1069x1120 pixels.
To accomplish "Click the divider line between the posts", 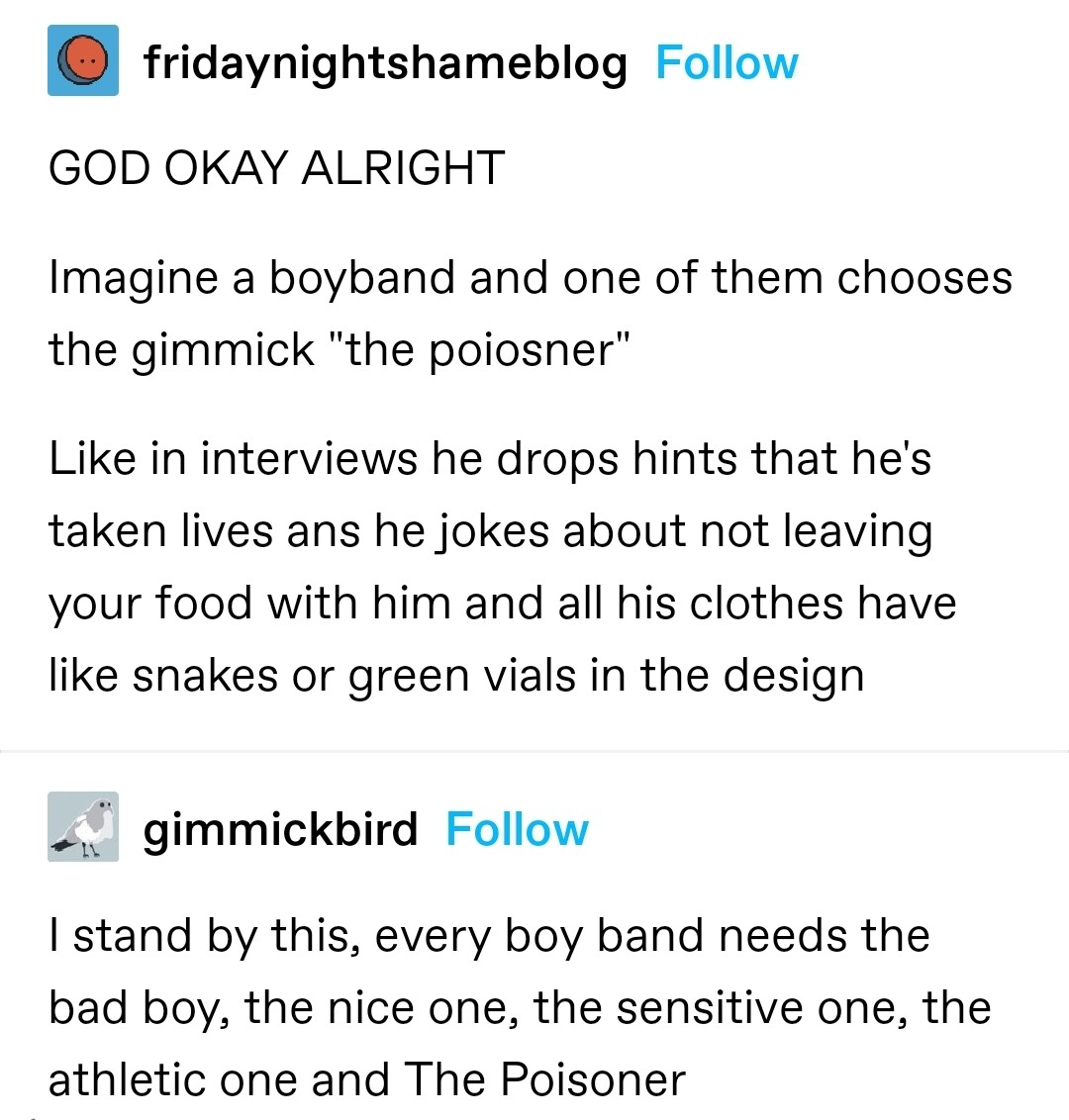I will click(534, 752).
